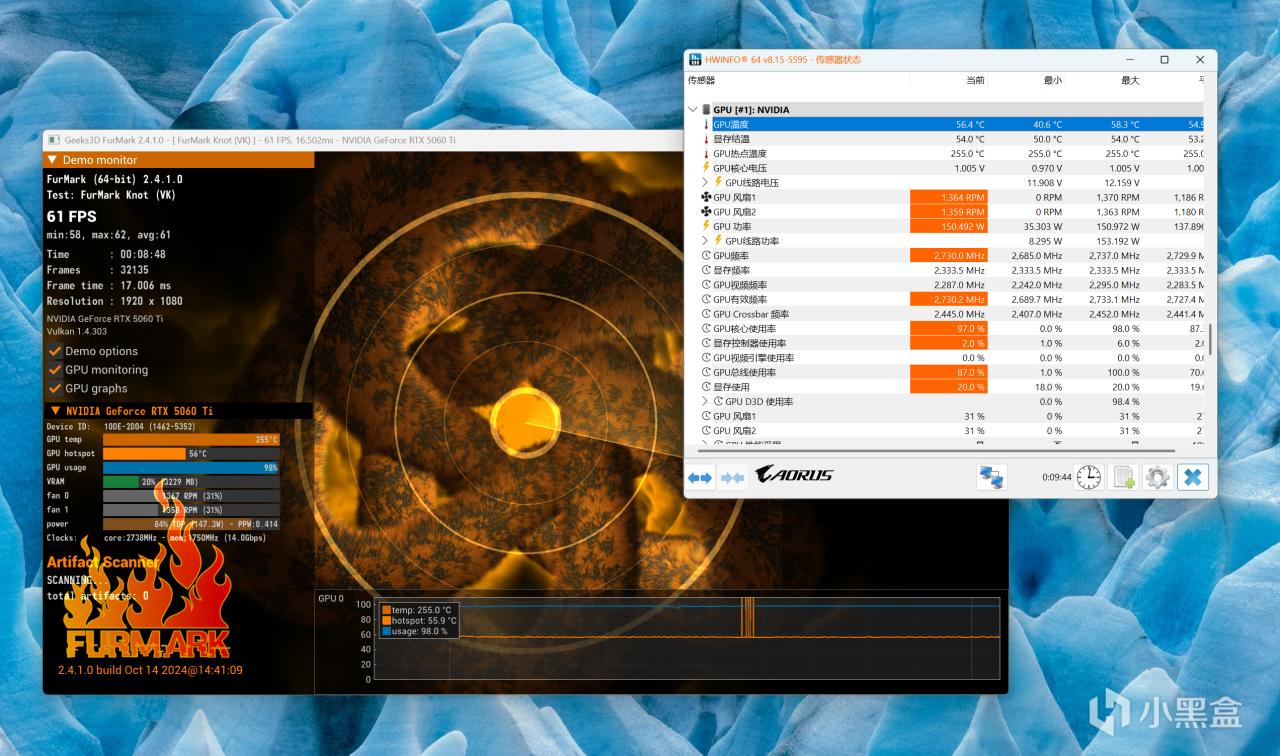The image size is (1280, 756).
Task: Click the fan icon on the 1,364 RPM row
Action: pos(706,198)
